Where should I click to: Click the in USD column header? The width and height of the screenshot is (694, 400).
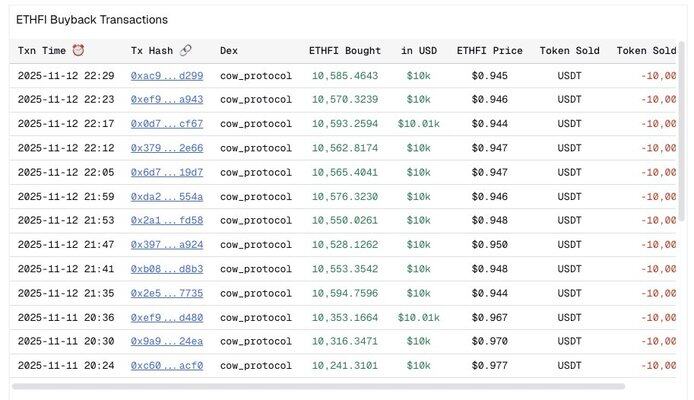click(x=418, y=51)
